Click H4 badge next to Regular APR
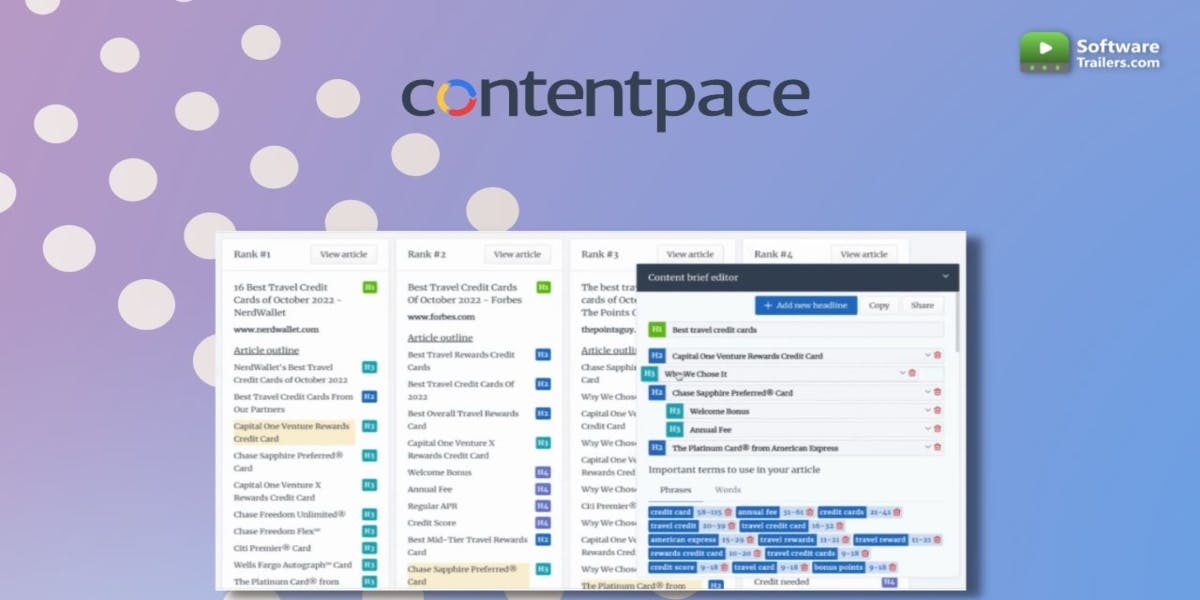Image resolution: width=1200 pixels, height=600 pixels. tap(543, 506)
